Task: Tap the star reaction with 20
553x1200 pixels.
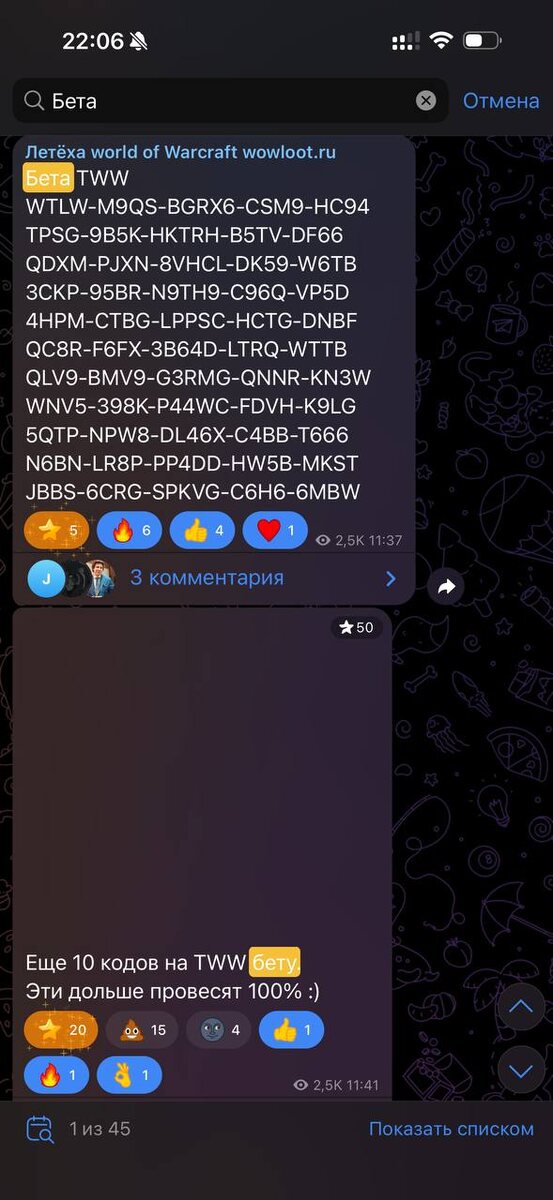Action: 60,1030
